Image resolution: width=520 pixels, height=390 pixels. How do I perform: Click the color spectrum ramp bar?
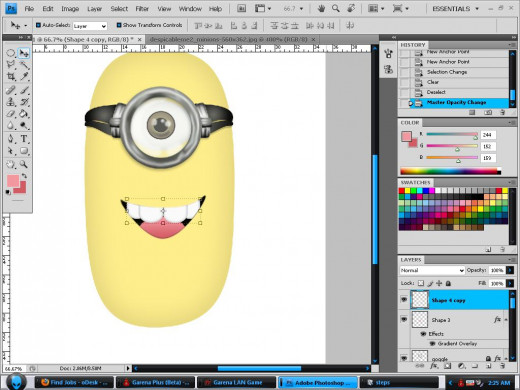[x=450, y=171]
